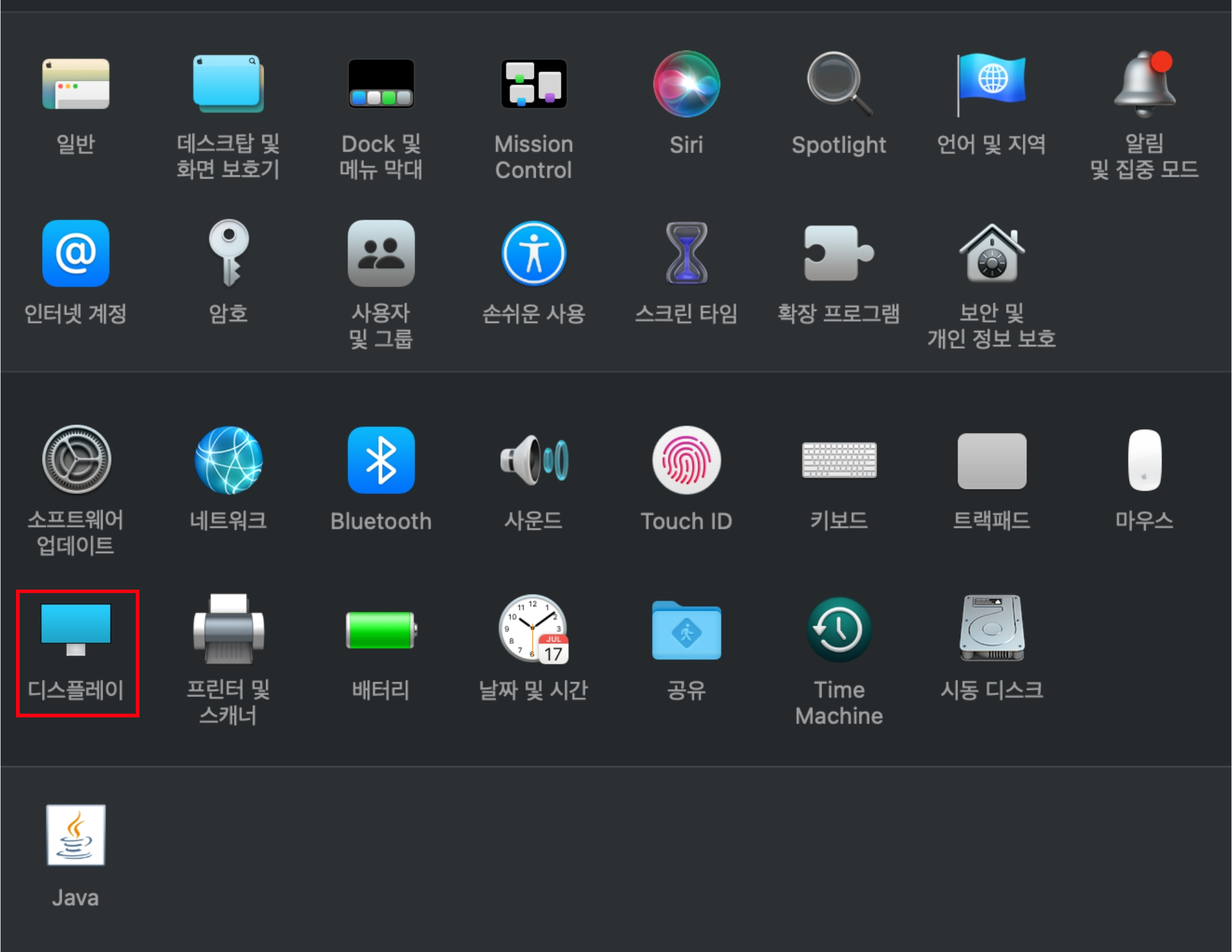The height and width of the screenshot is (952, 1232).
Task: Open 손쉬운 사용 accessibility icon
Action: coord(533,254)
